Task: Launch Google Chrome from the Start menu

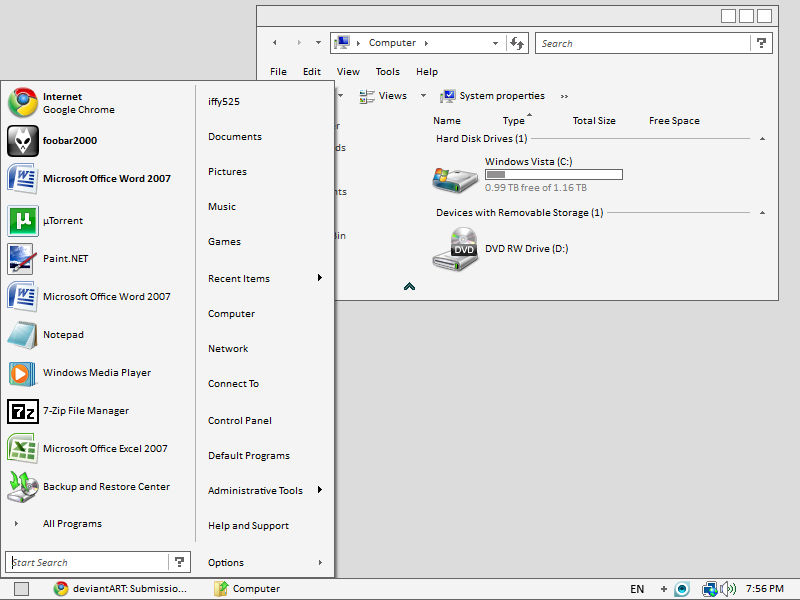Action: (x=22, y=103)
